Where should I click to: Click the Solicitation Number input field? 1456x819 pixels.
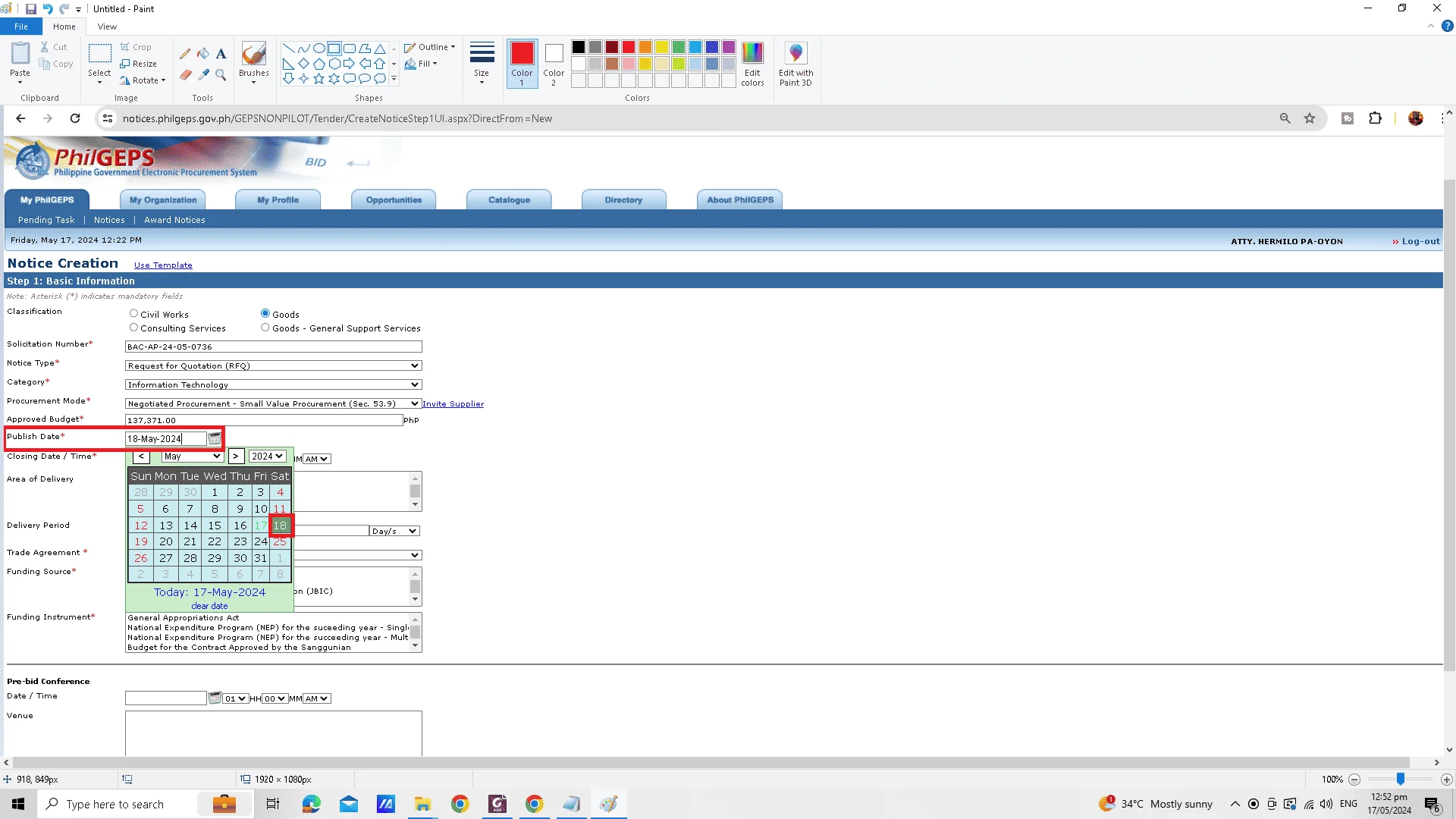(x=273, y=347)
